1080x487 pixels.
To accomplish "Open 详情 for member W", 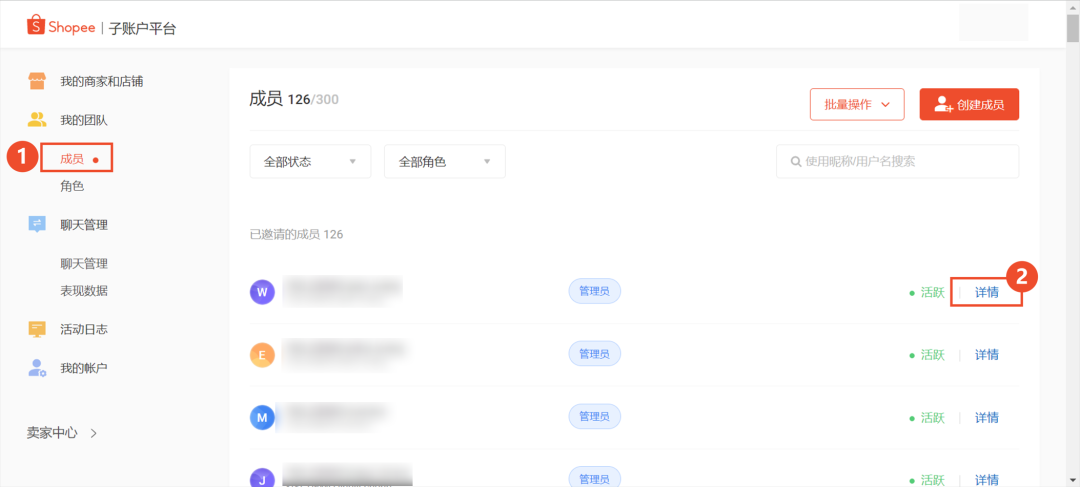I will click(x=986, y=292).
